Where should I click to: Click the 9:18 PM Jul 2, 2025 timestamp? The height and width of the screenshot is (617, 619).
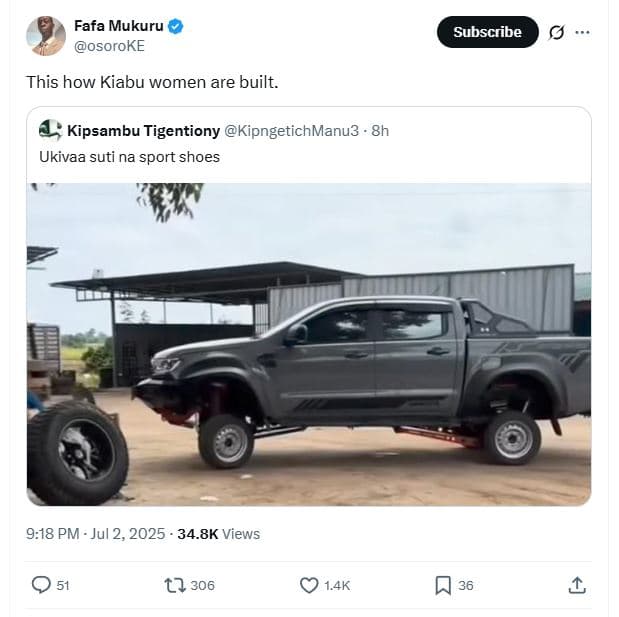tap(96, 534)
